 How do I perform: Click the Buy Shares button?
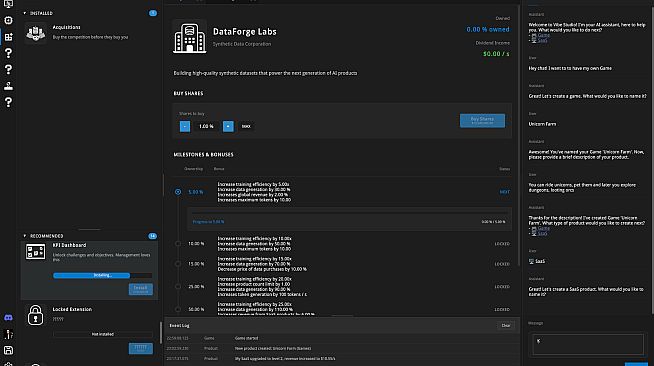point(483,120)
